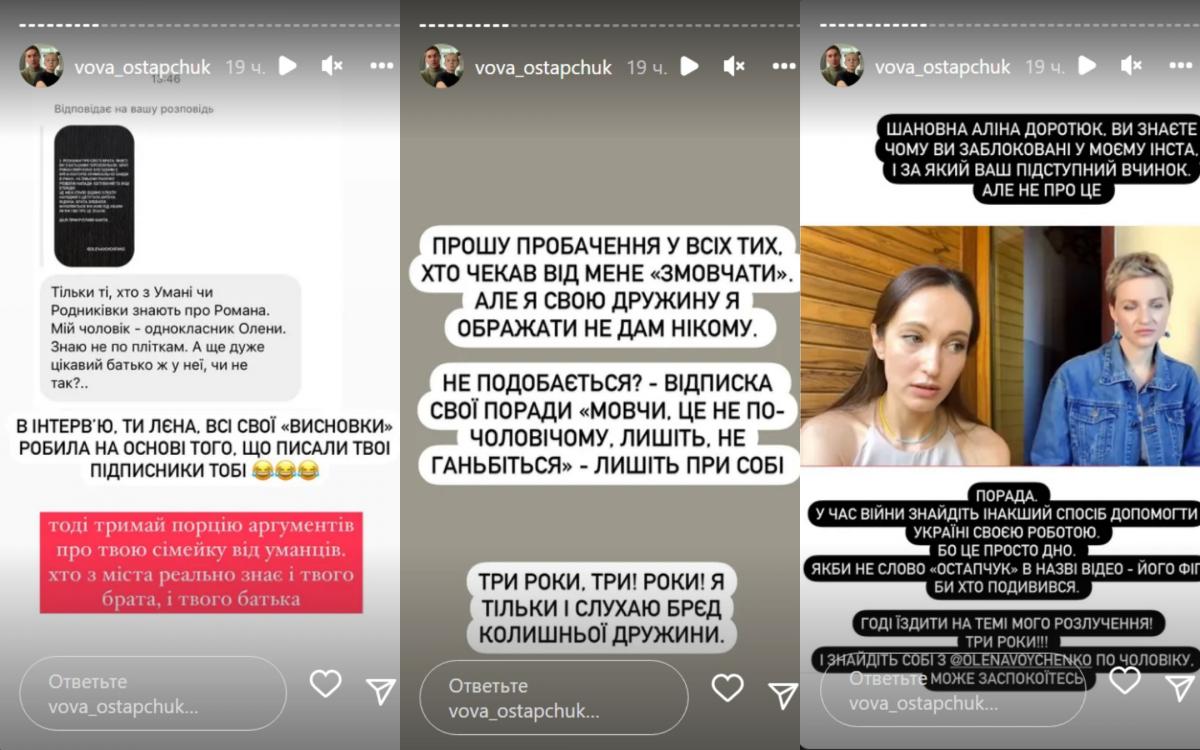Open more options on the middle story

[x=784, y=66]
